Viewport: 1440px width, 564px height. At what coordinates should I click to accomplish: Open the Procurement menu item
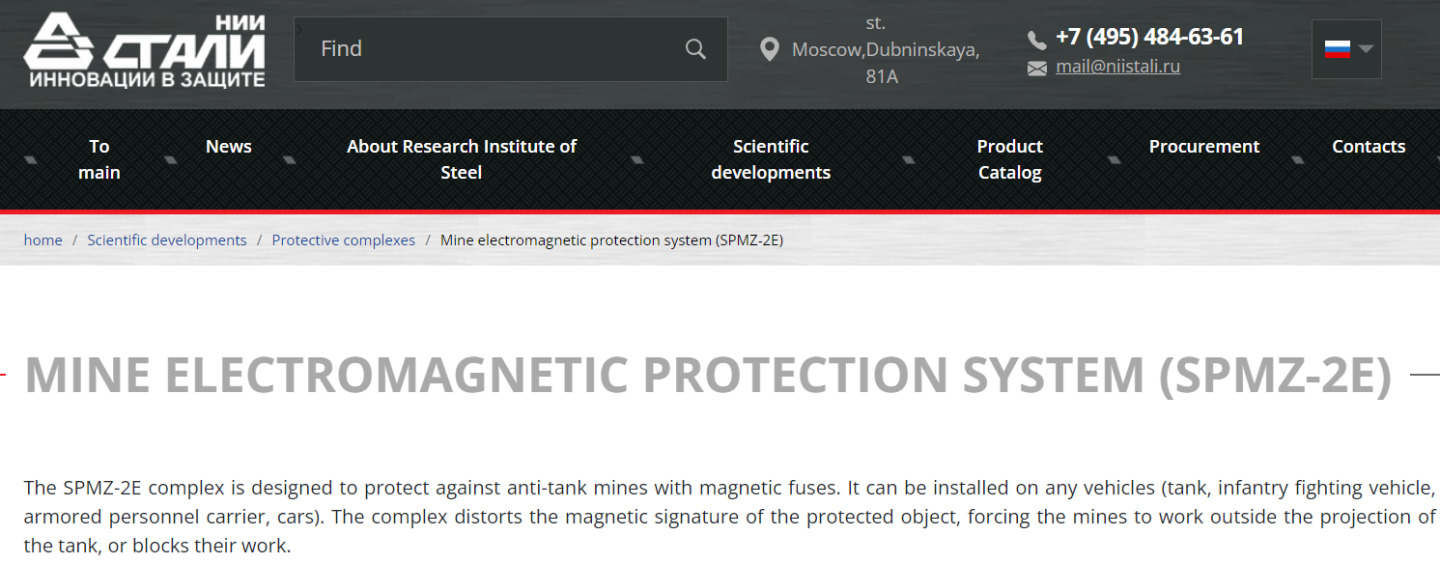tap(1204, 146)
